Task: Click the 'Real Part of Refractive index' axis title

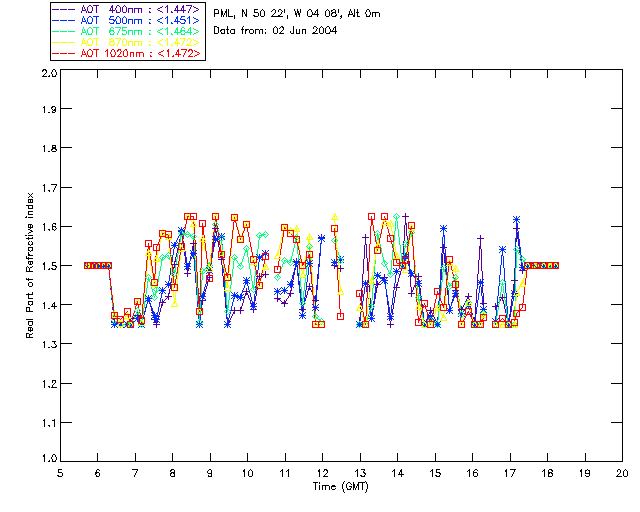Action: pyautogui.click(x=30, y=265)
